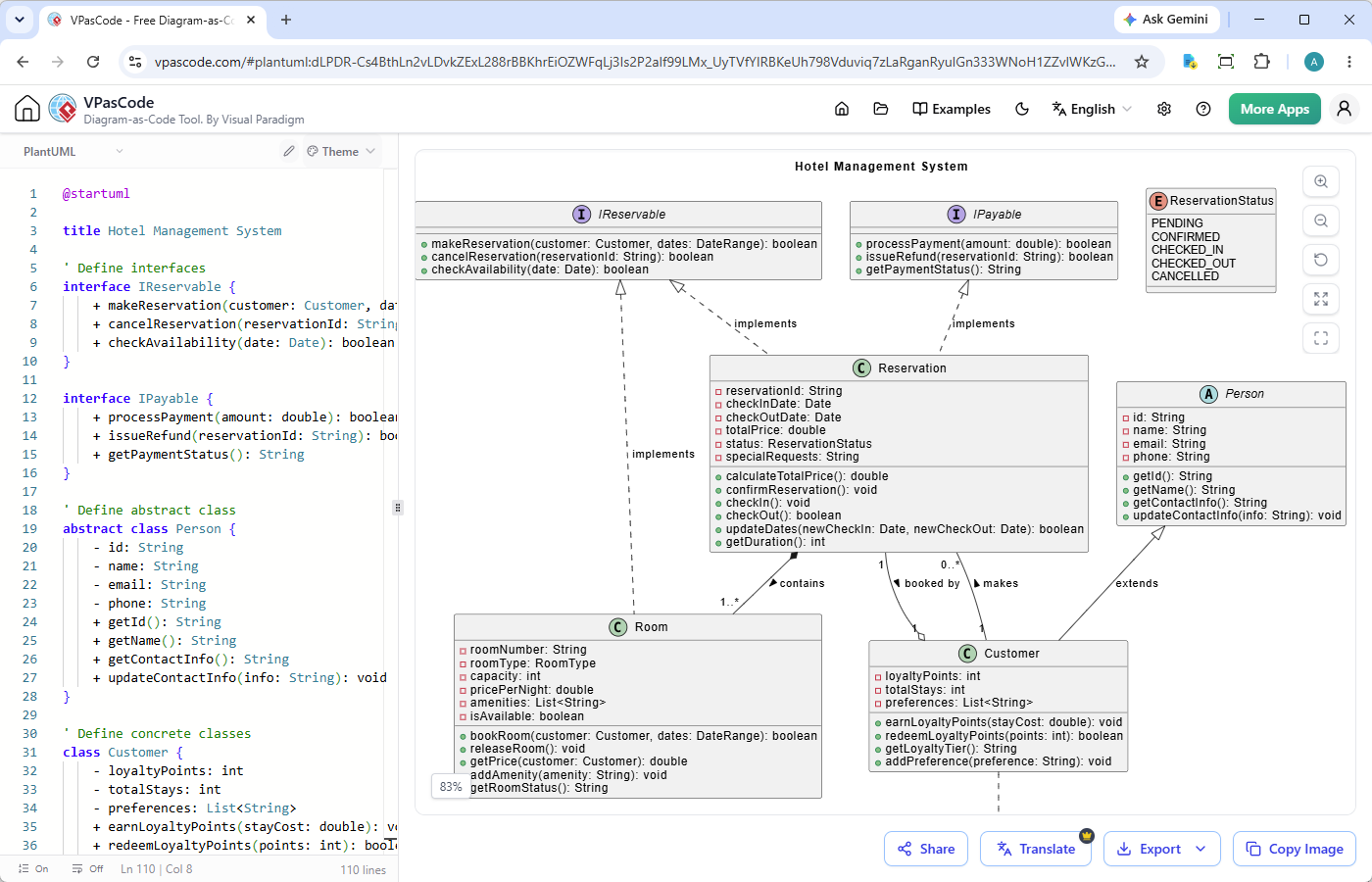Click the Customer class icon
This screenshot has width=1372, height=882.
click(967, 654)
